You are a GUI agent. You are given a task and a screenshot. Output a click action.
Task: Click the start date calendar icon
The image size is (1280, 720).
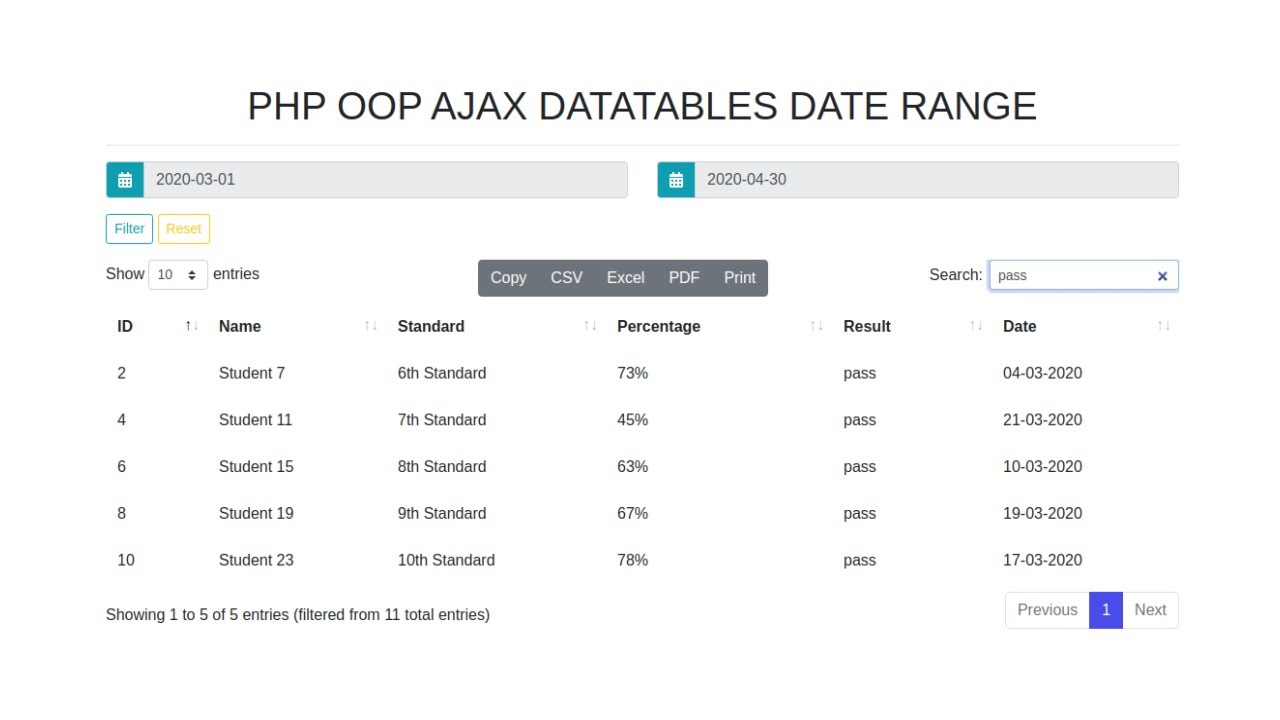(x=125, y=180)
